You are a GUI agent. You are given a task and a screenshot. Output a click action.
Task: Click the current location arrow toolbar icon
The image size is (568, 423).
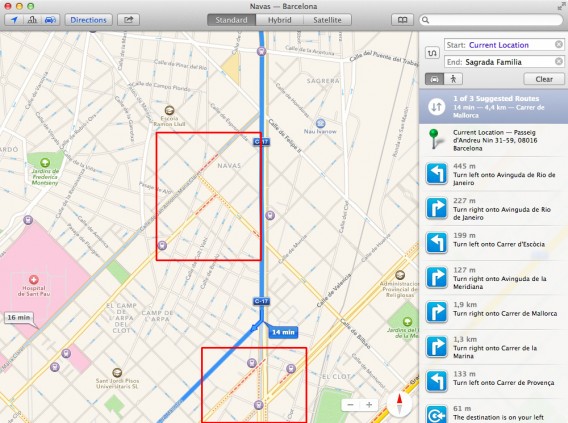(14, 20)
